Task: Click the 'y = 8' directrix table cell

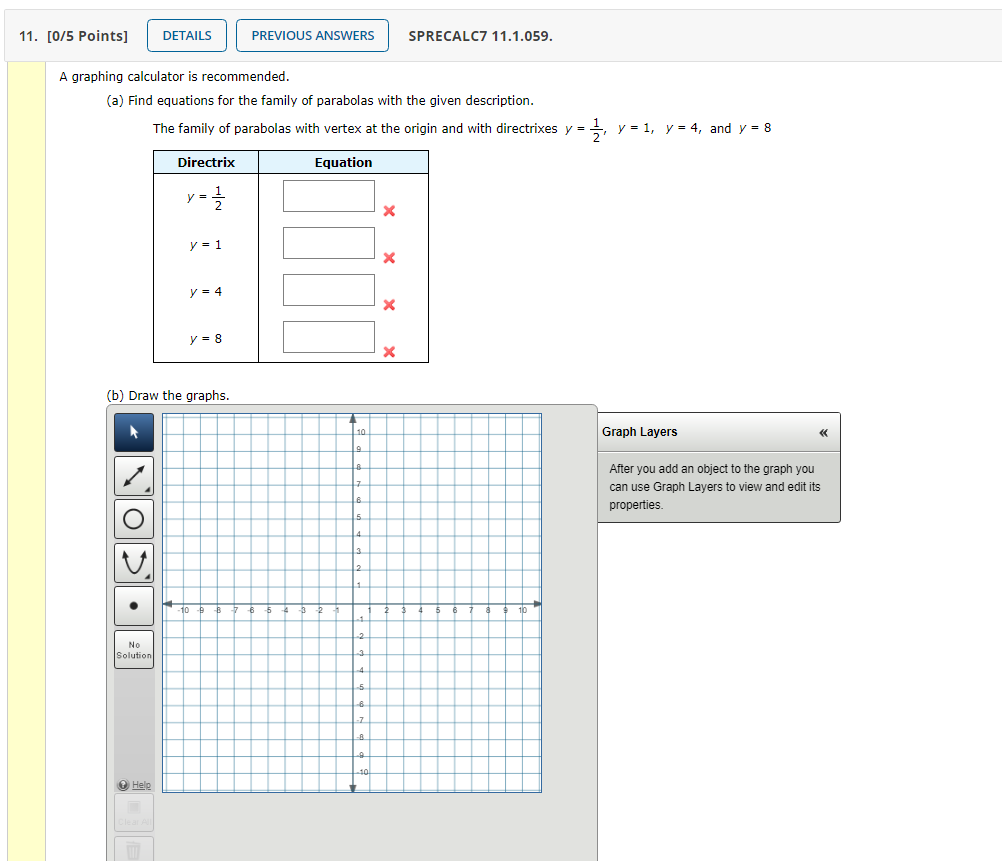Action: 206,339
